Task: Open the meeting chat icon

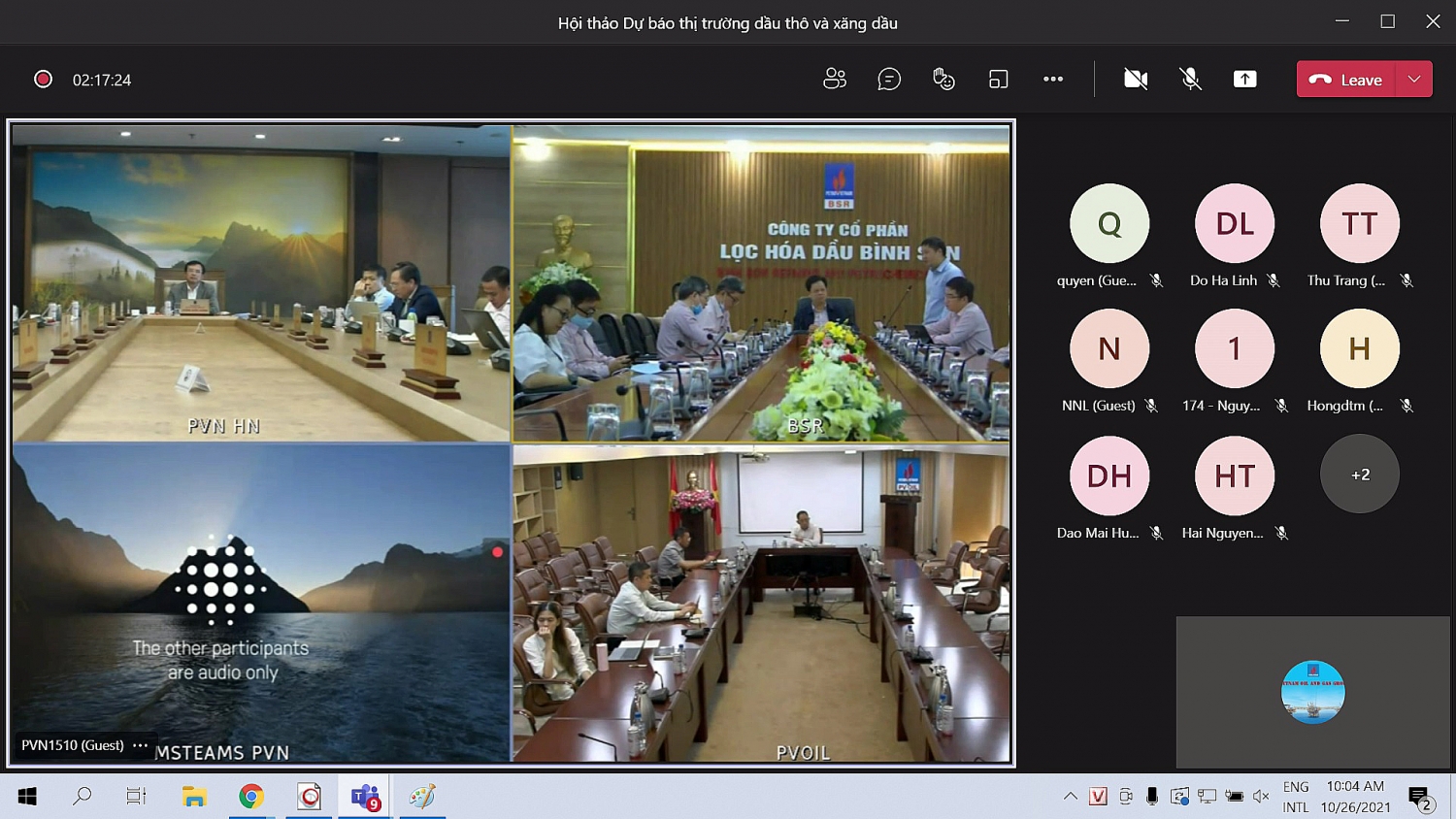Action: point(888,80)
